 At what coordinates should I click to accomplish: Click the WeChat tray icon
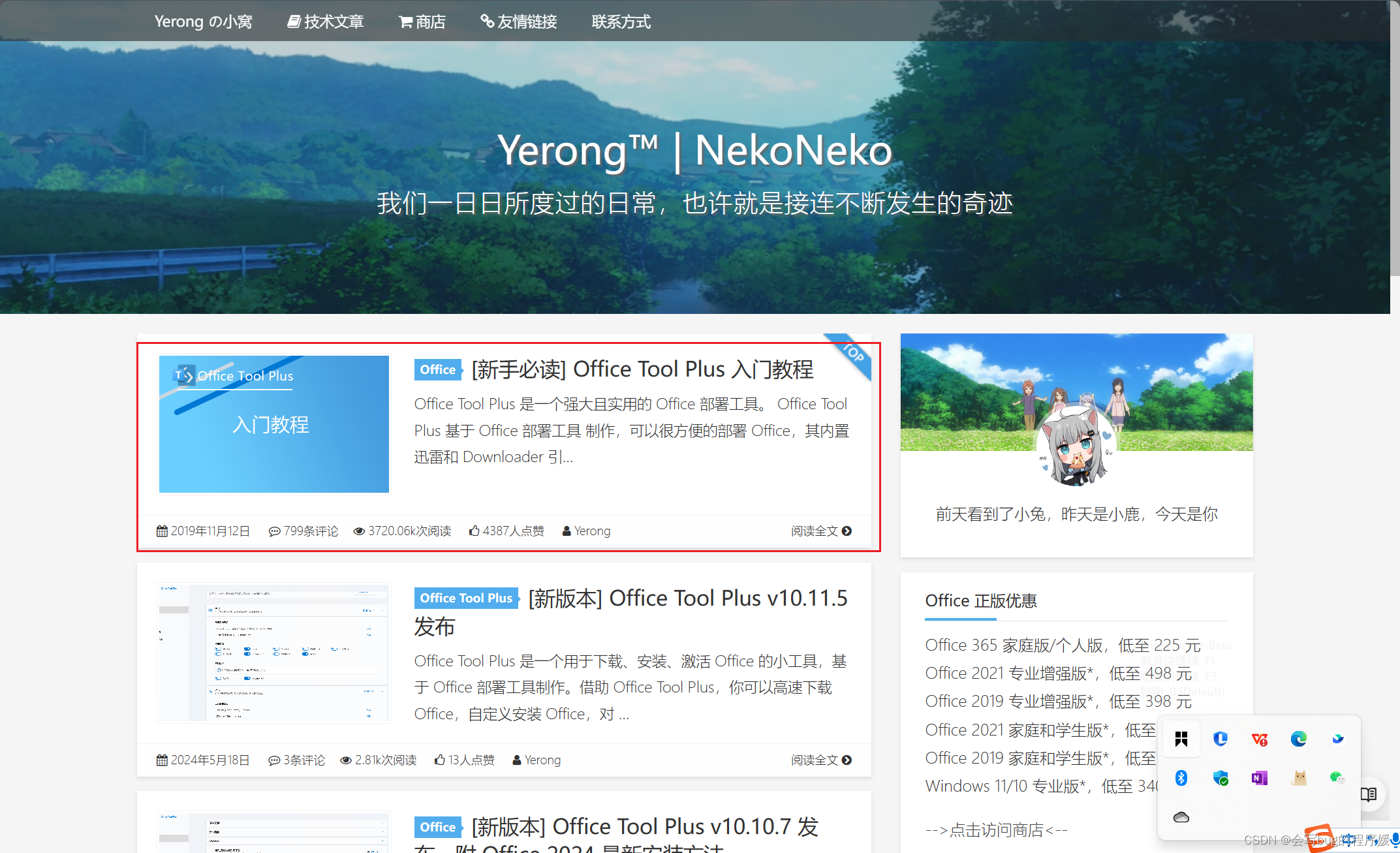(1337, 777)
